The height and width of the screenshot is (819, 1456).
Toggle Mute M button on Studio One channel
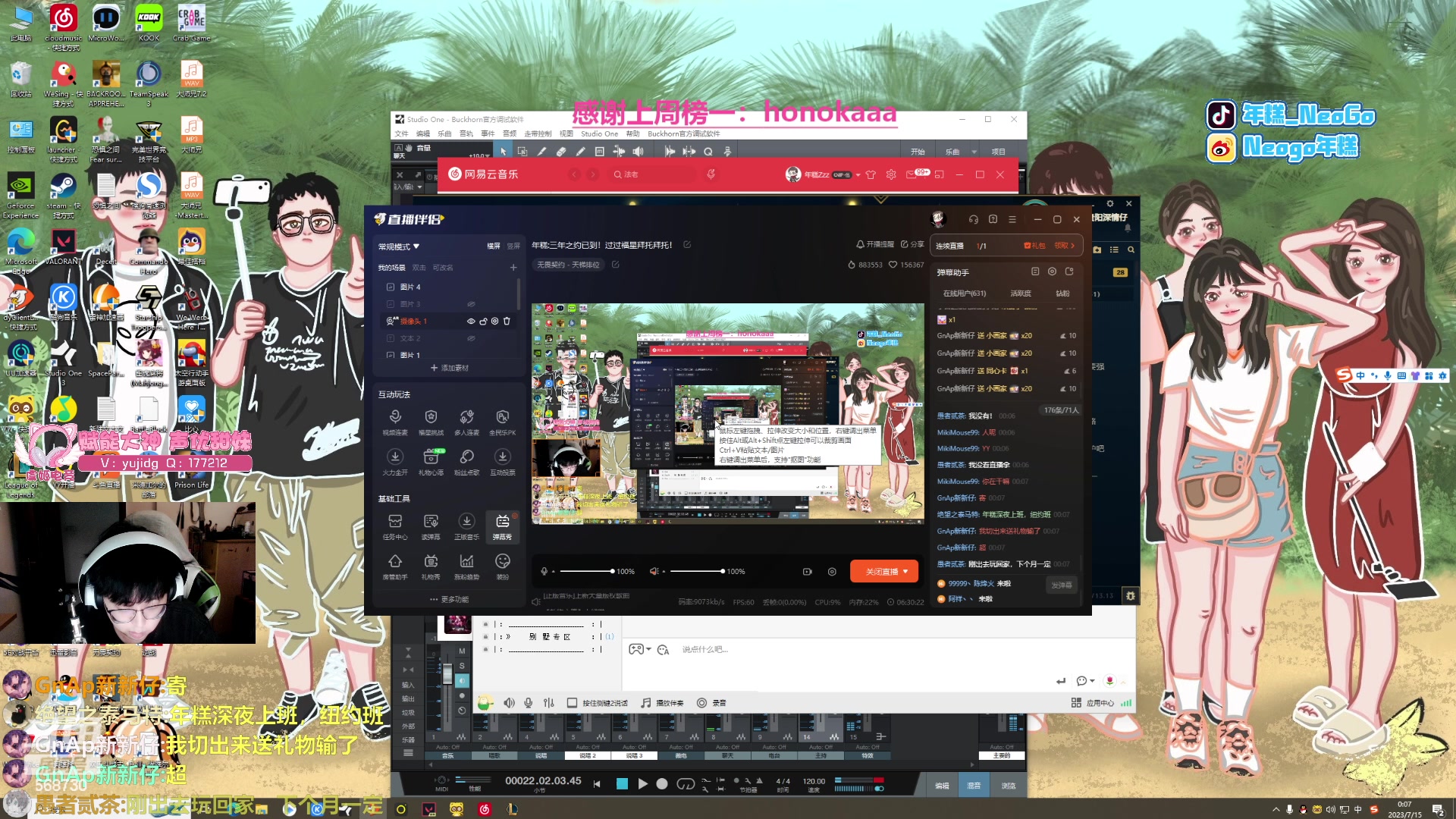tap(462, 651)
